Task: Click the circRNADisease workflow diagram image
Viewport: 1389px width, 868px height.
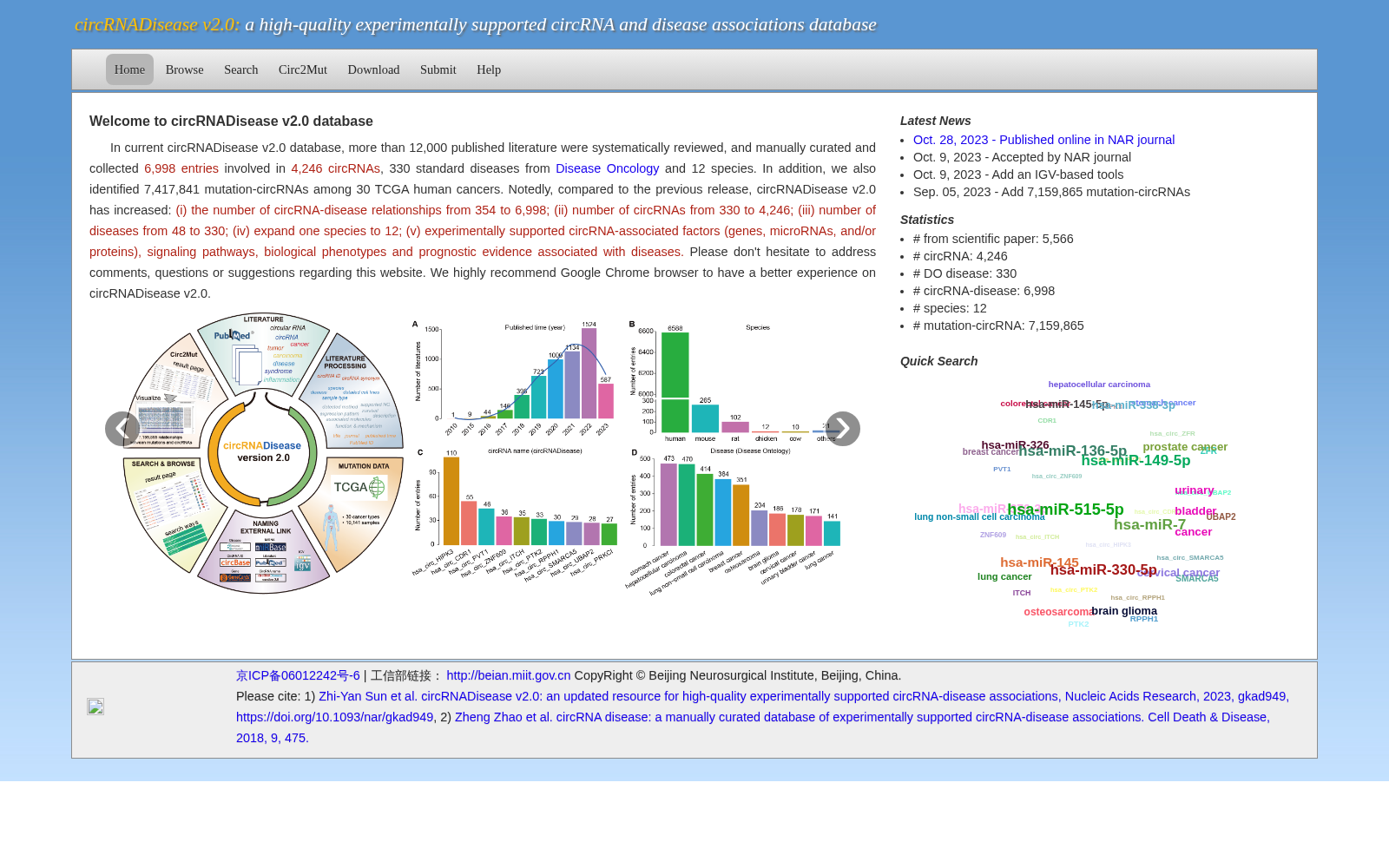Action: [263, 453]
